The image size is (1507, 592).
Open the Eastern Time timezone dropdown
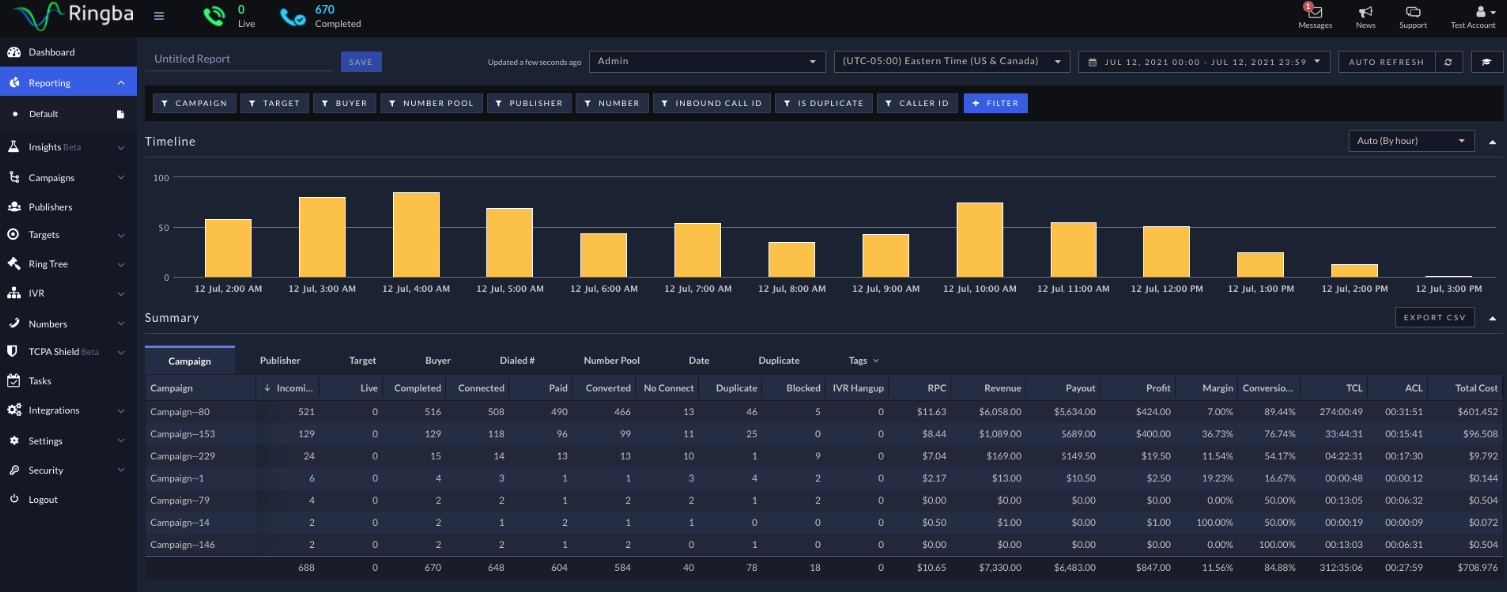[951, 61]
